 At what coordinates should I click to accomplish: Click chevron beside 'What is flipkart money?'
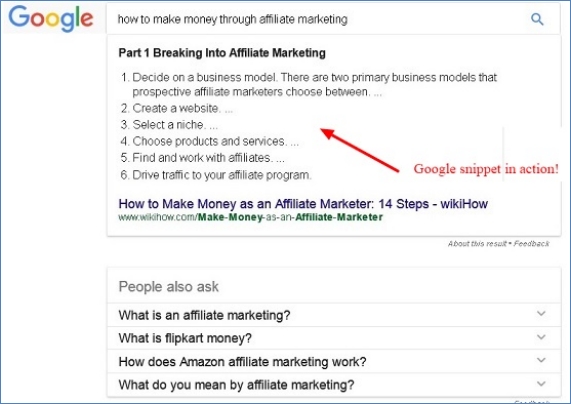(541, 337)
